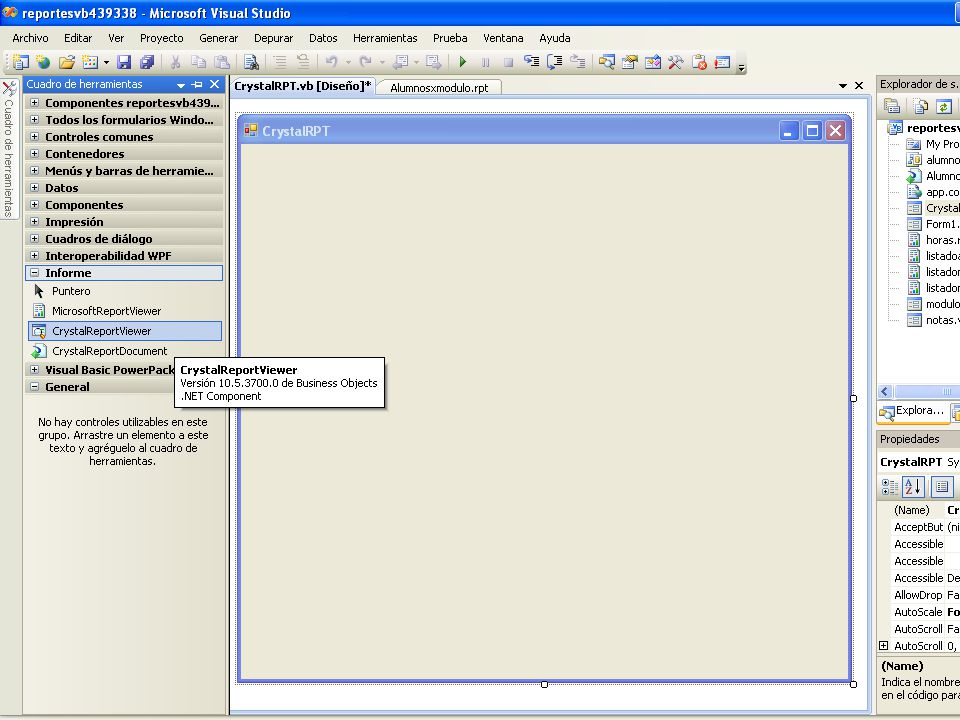Click the Undo arrow icon

tap(332, 62)
